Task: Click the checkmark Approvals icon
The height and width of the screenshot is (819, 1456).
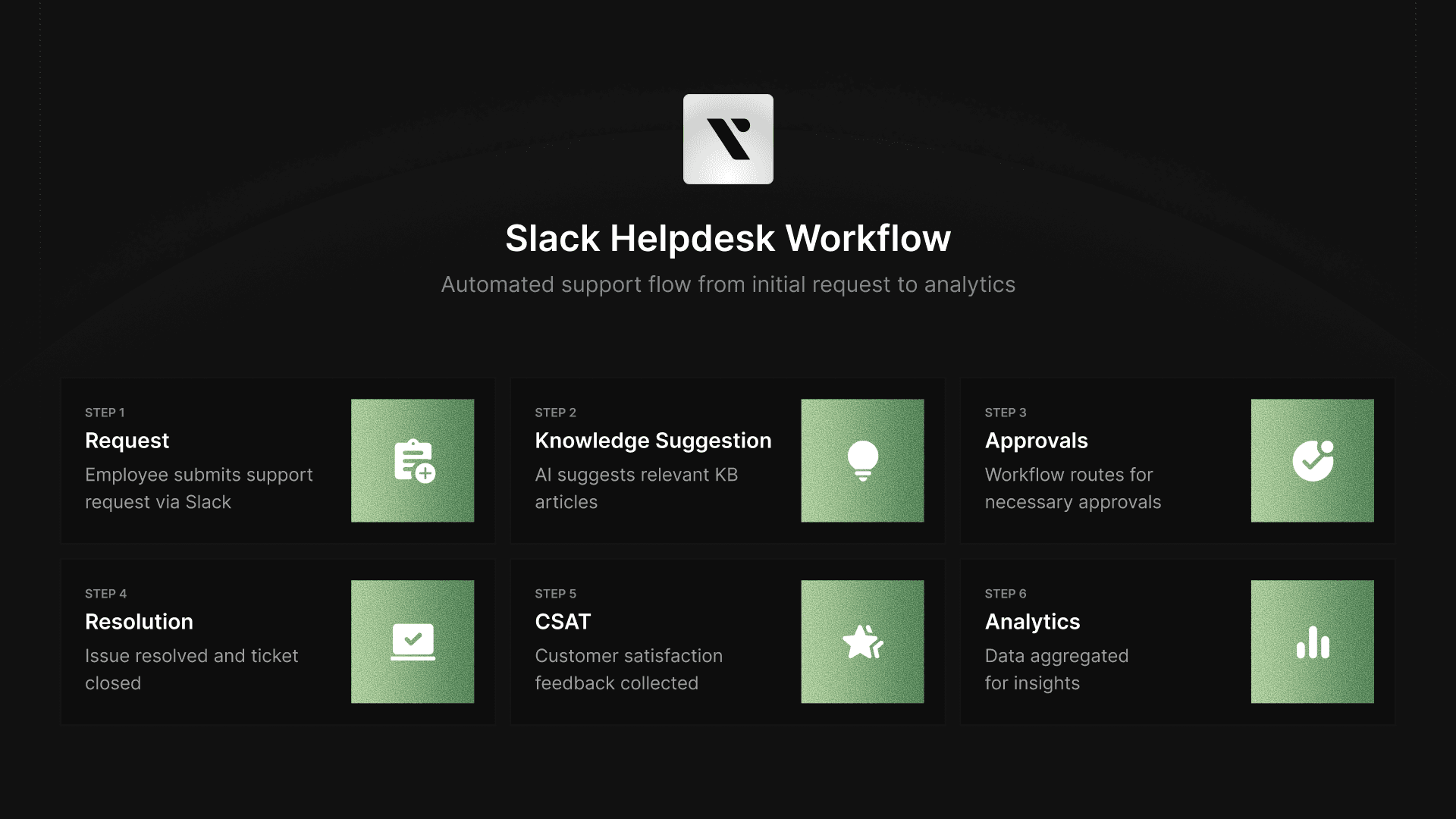Action: (1313, 460)
